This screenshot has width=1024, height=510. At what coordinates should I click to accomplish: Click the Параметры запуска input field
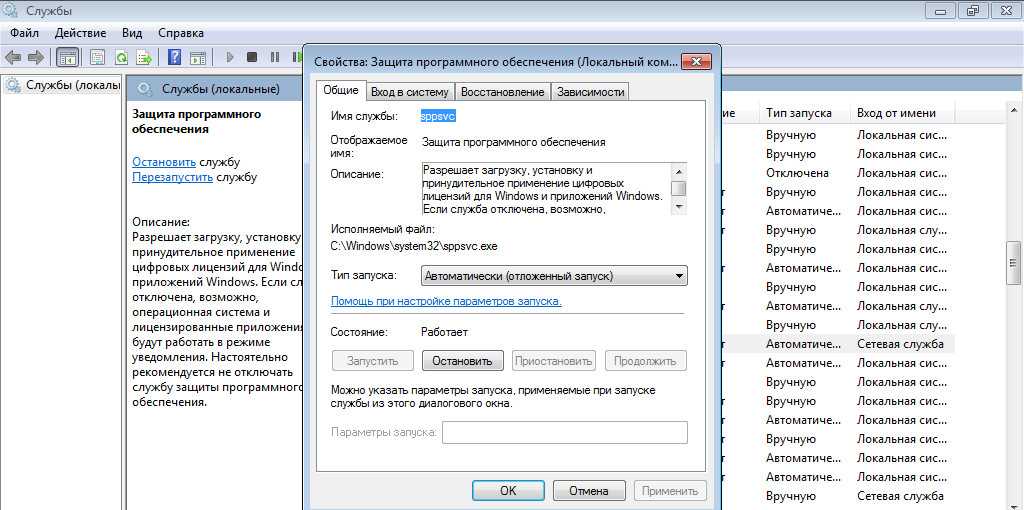pyautogui.click(x=565, y=433)
